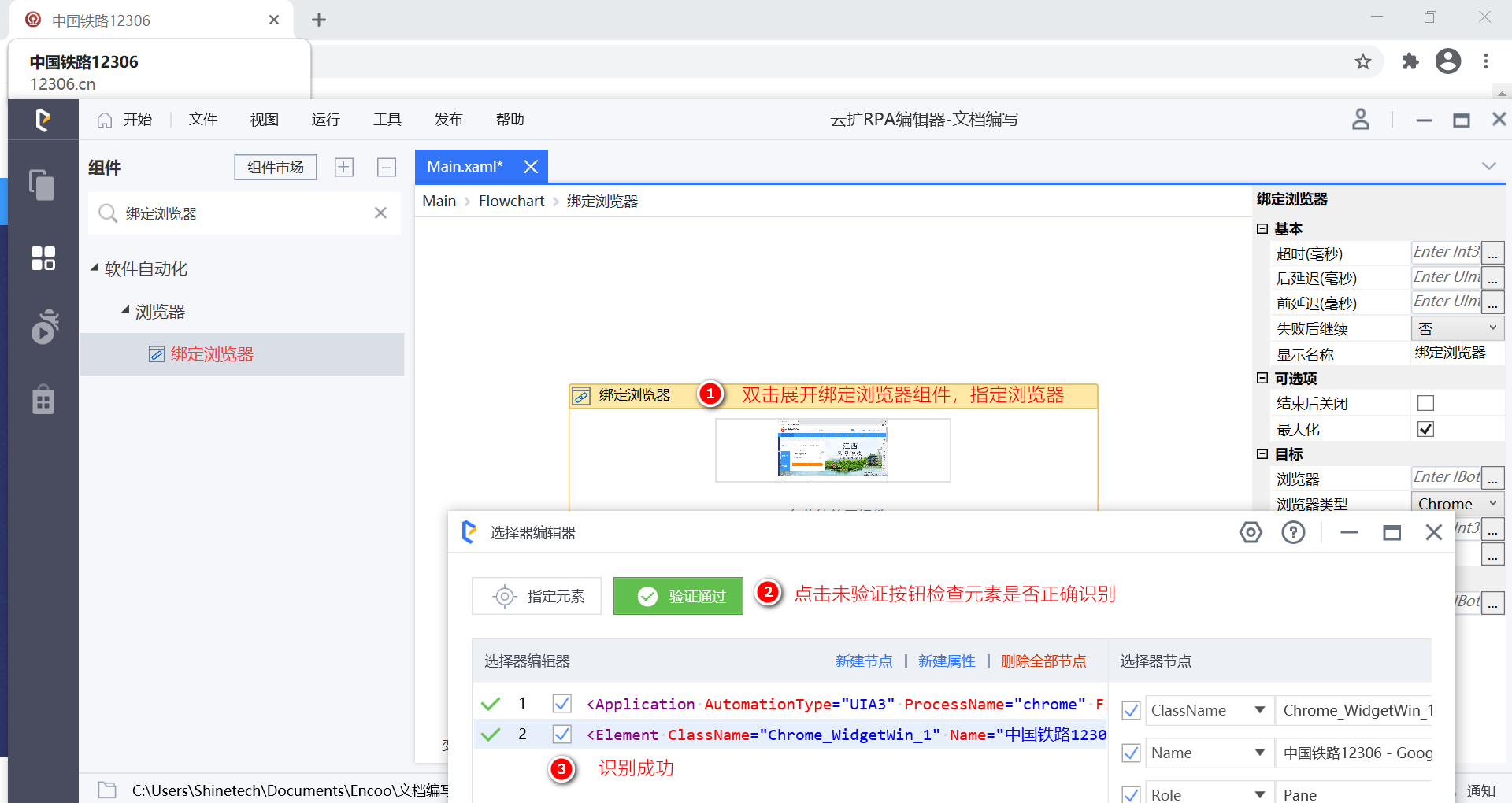Click ellipsis button for 后延迟(毫秒)
1512x803 pixels.
[1493, 278]
